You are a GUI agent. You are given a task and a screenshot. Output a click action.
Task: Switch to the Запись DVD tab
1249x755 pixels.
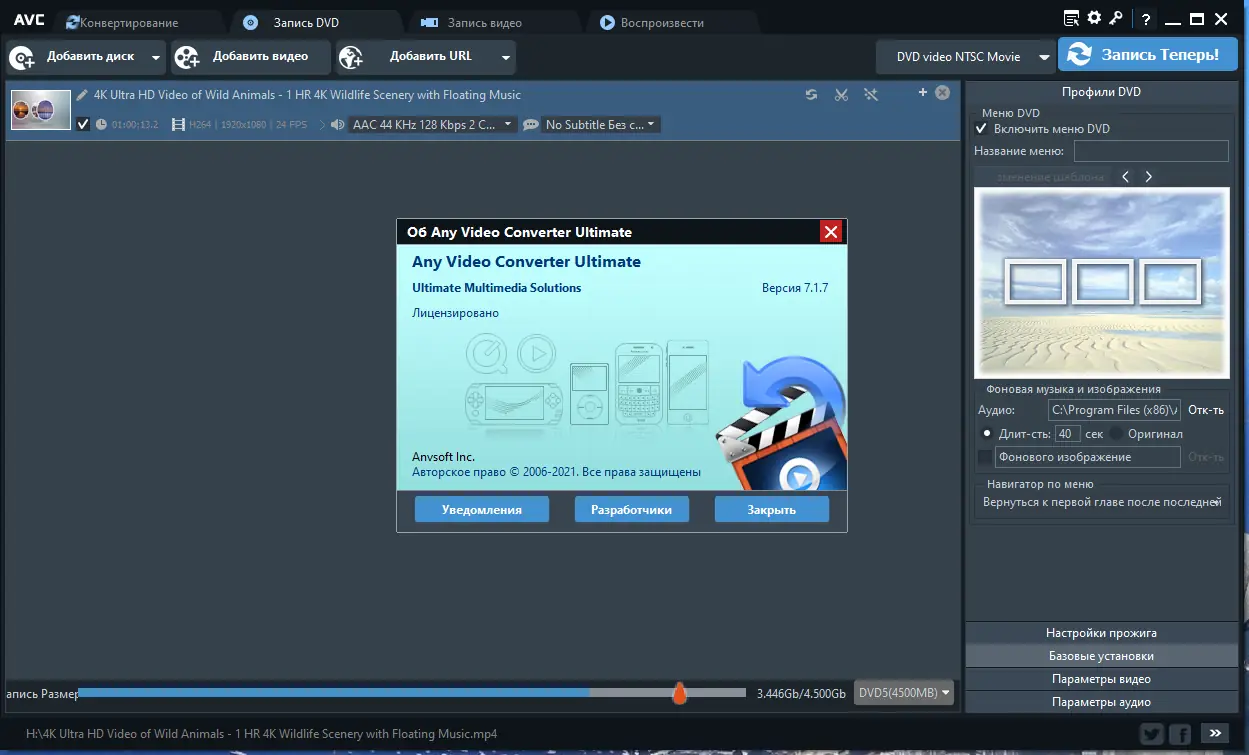315,22
